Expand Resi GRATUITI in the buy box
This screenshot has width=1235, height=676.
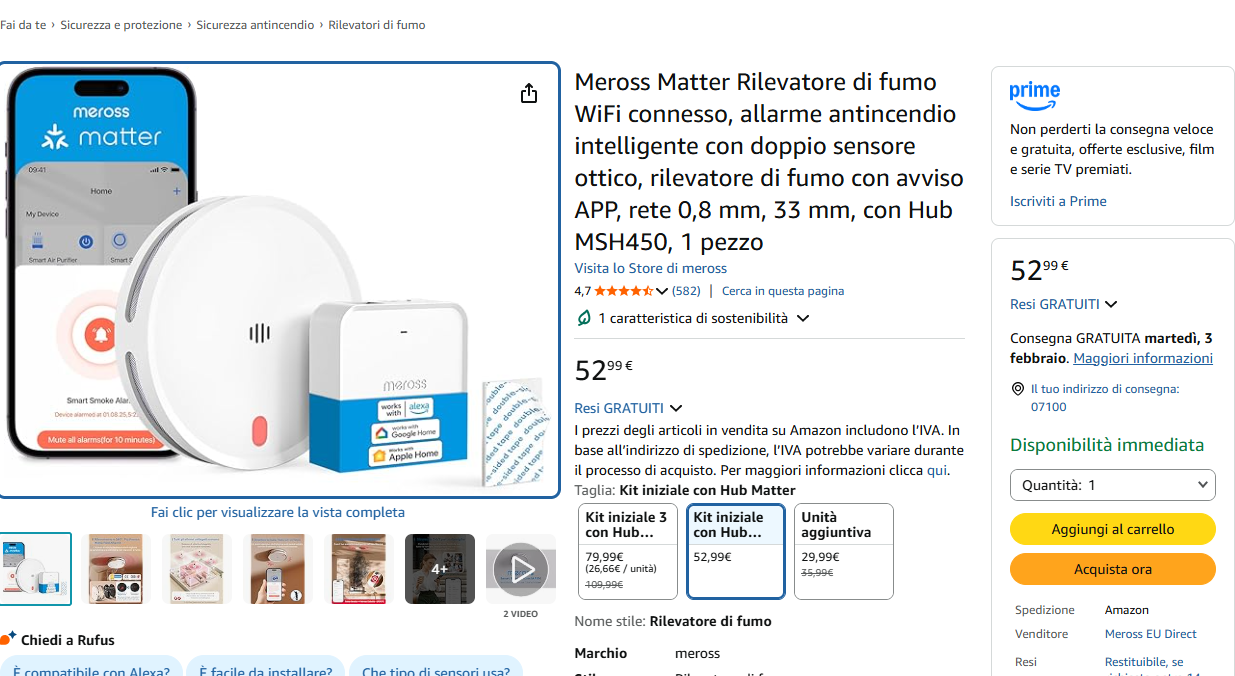1064,304
